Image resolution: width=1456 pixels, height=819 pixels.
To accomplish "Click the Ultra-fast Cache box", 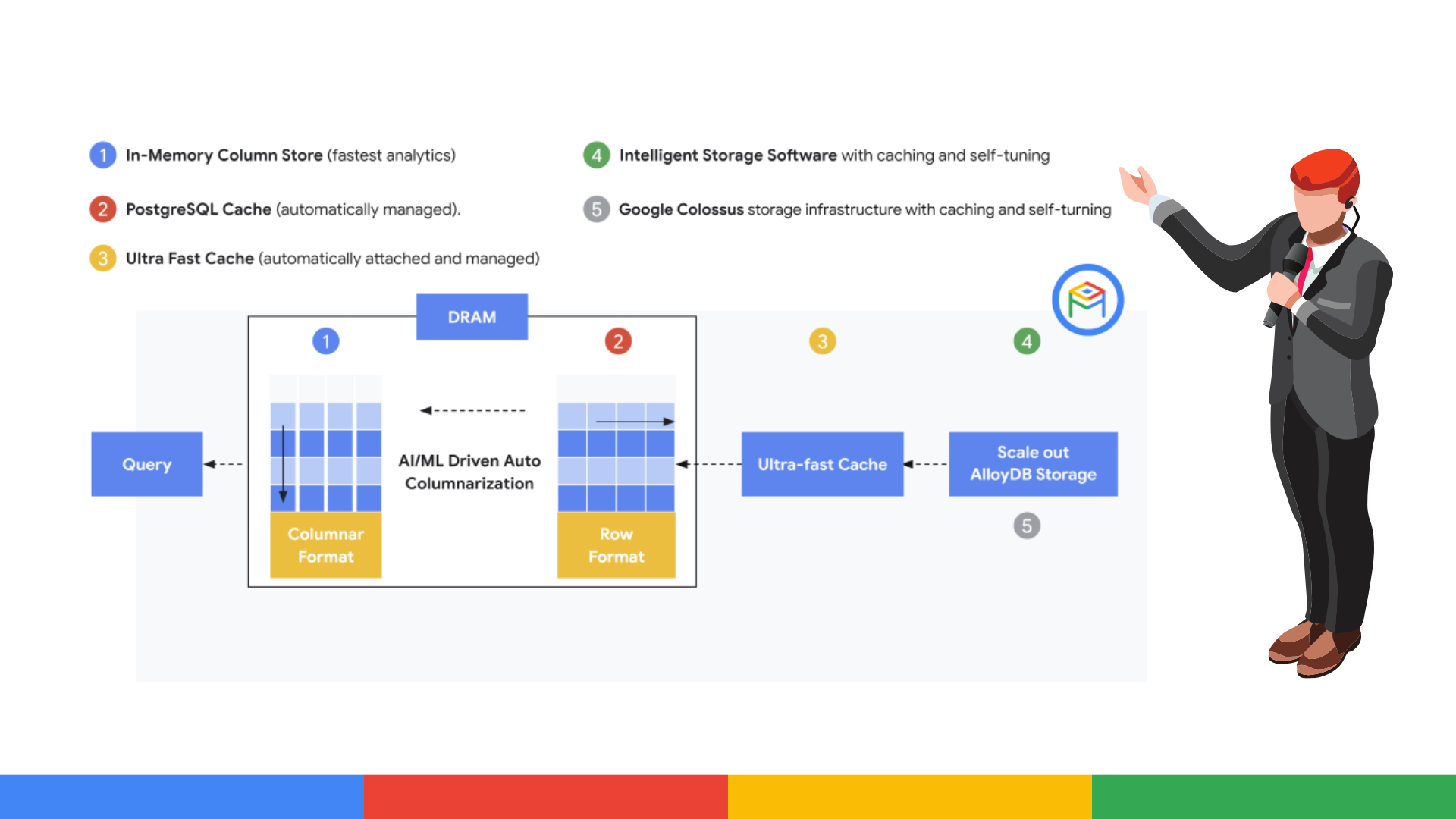I will pyautogui.click(x=822, y=464).
